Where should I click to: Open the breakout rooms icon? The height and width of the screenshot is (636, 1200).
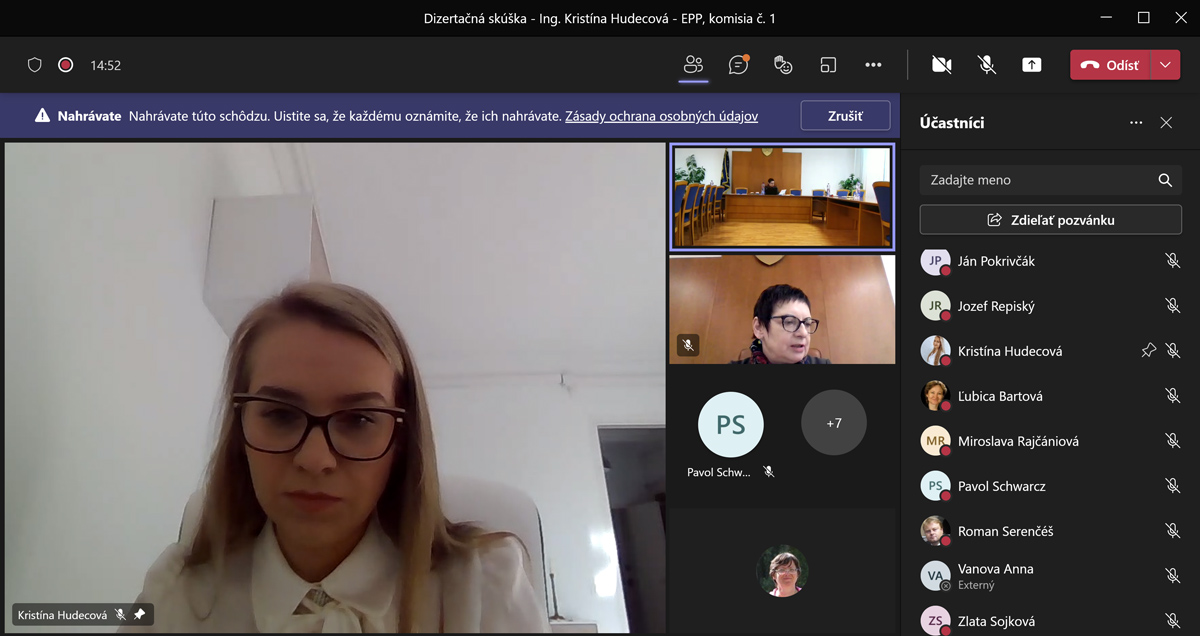click(828, 65)
